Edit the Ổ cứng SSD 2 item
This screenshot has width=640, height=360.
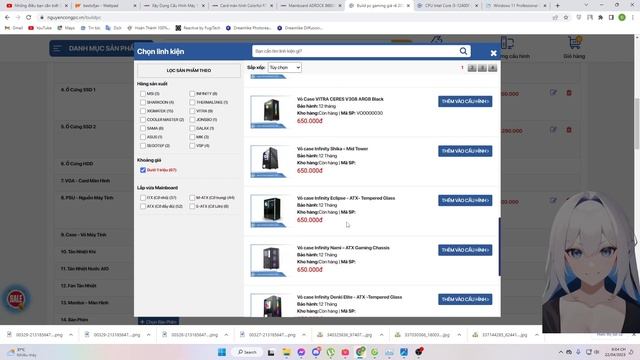click(553, 130)
